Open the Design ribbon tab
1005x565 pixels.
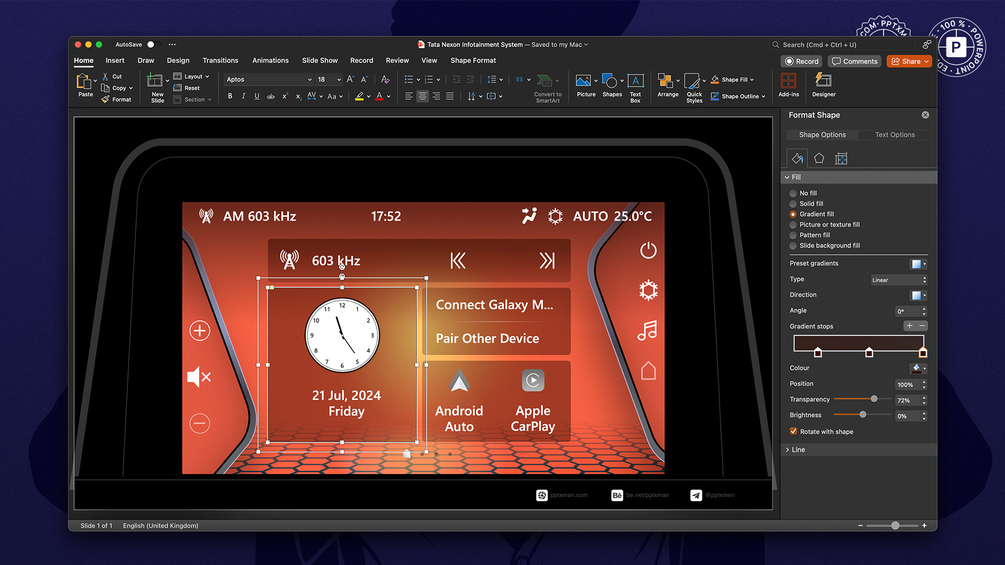tap(178, 60)
